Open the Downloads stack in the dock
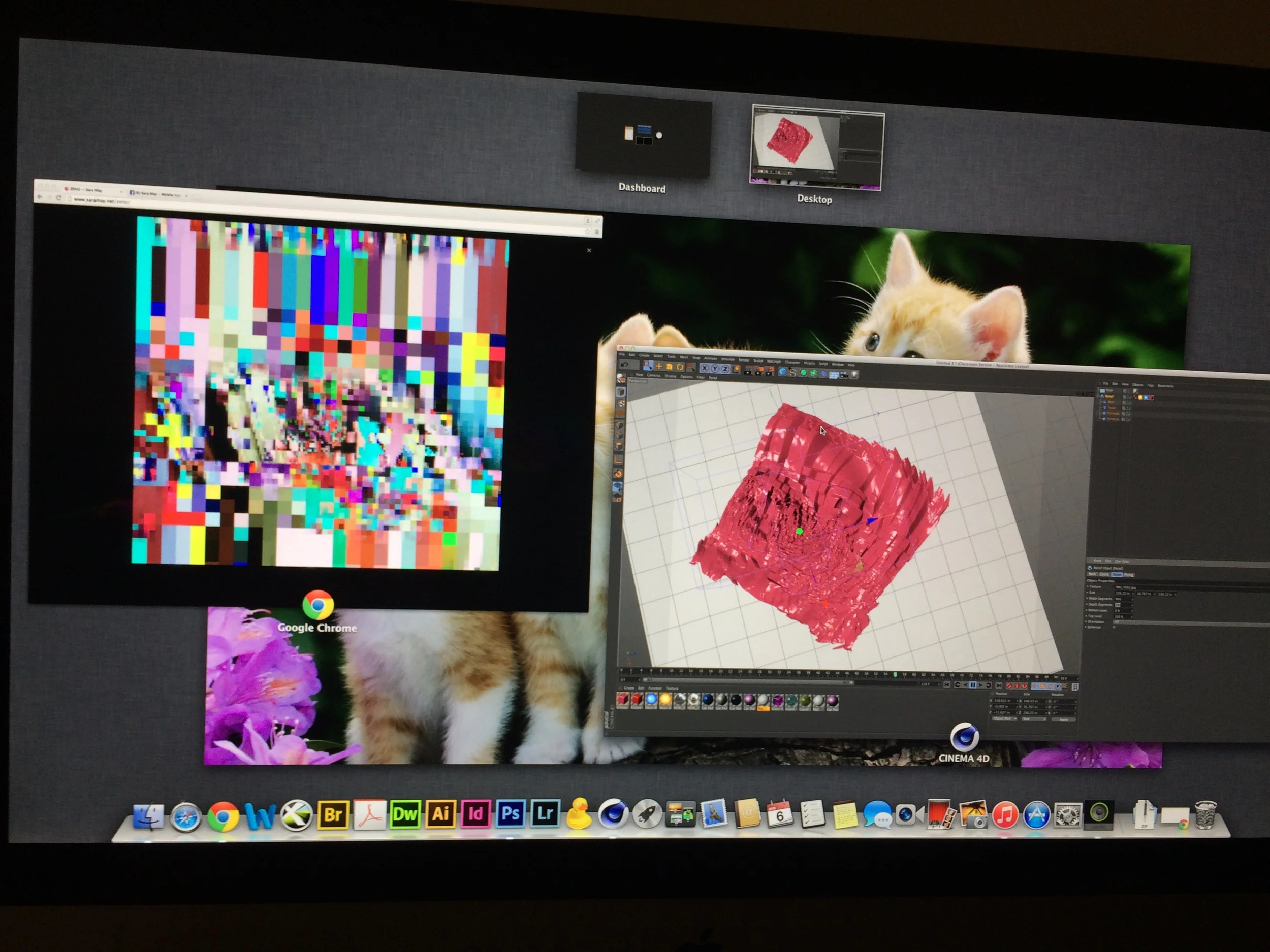This screenshot has height=952, width=1270. point(1144,815)
